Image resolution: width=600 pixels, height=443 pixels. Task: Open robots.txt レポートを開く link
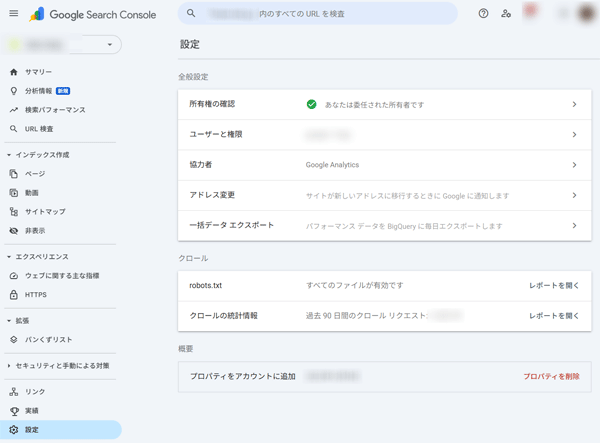pos(553,286)
